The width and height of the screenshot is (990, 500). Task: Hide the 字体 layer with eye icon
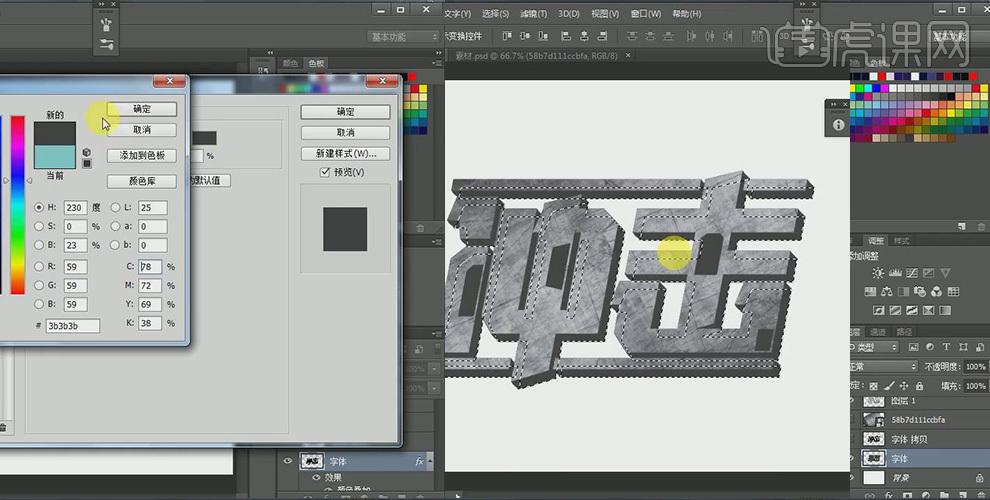point(289,462)
